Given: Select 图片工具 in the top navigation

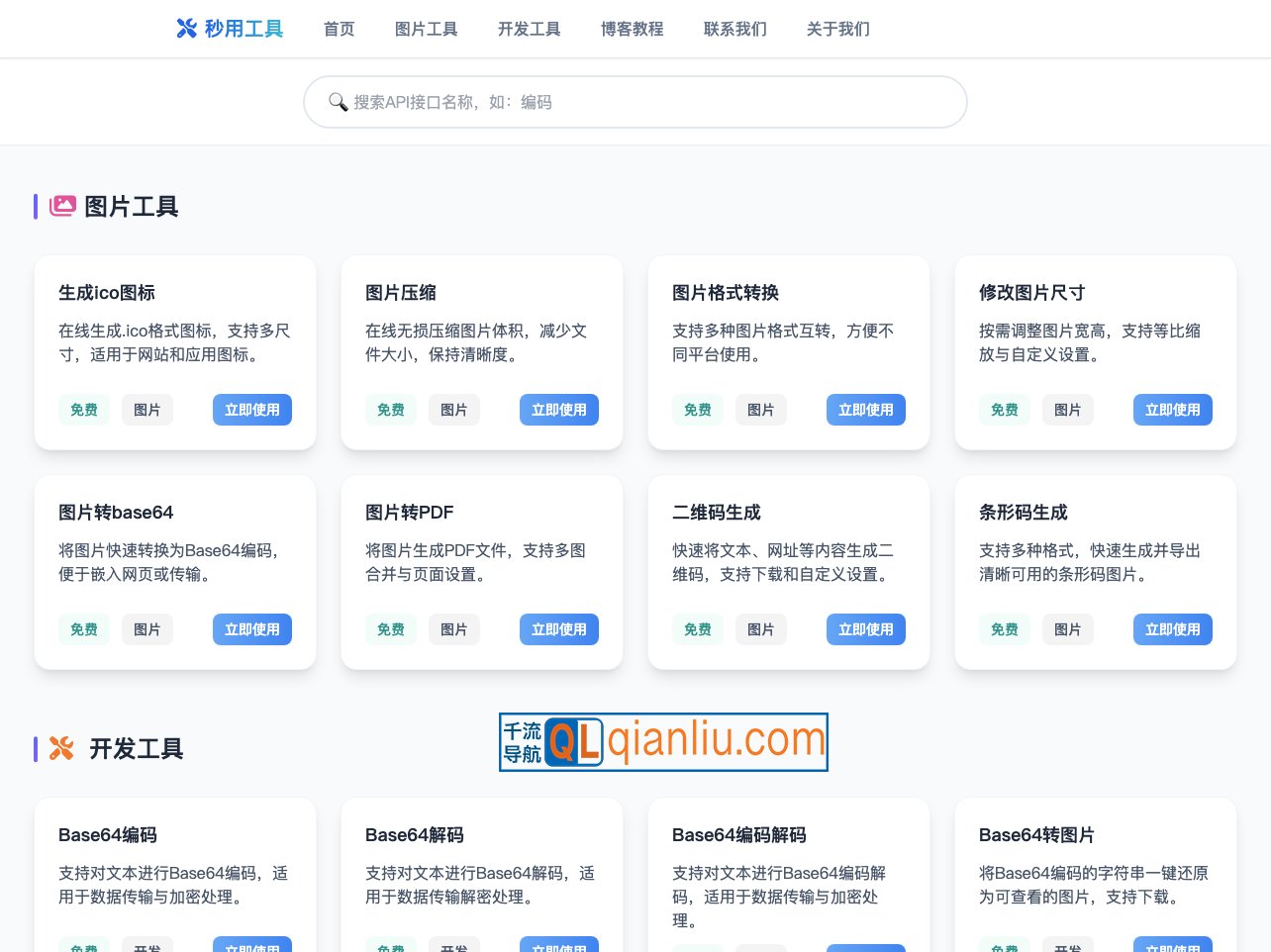Looking at the screenshot, I should [x=427, y=29].
